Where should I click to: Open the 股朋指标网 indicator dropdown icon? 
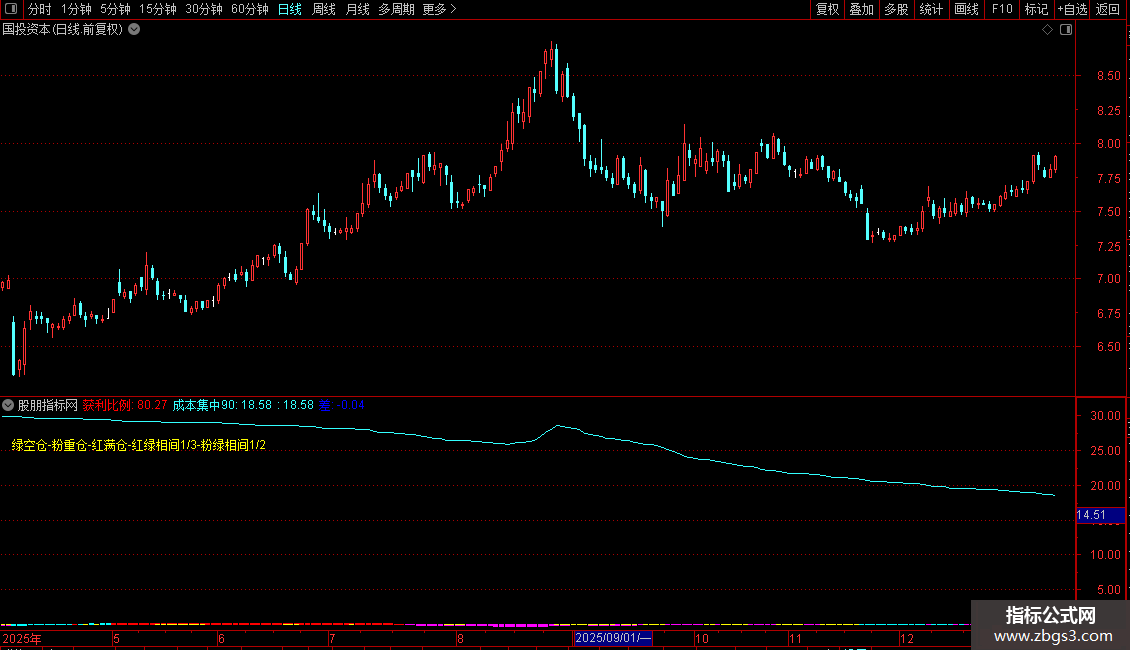8,405
